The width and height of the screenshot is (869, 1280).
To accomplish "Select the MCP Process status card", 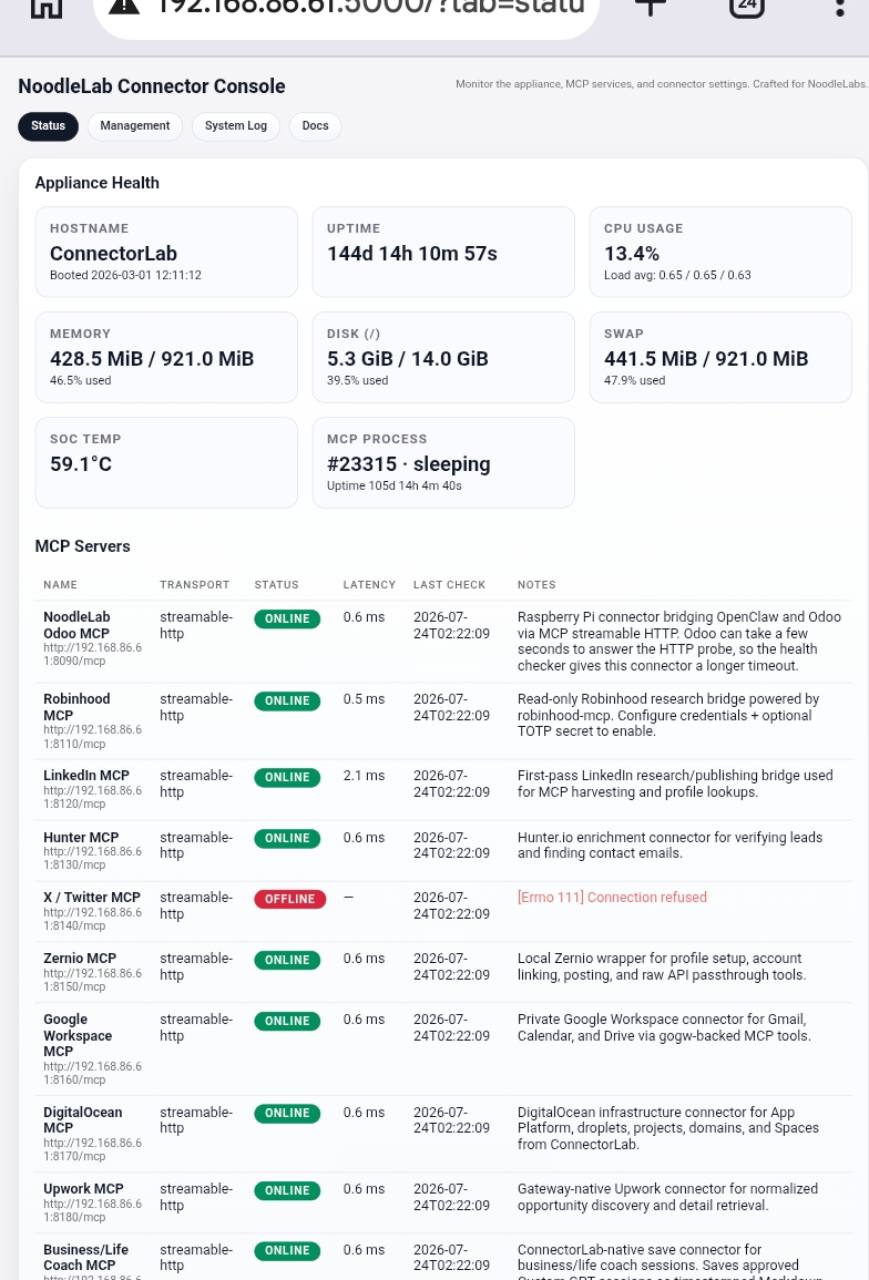I will click(x=443, y=463).
